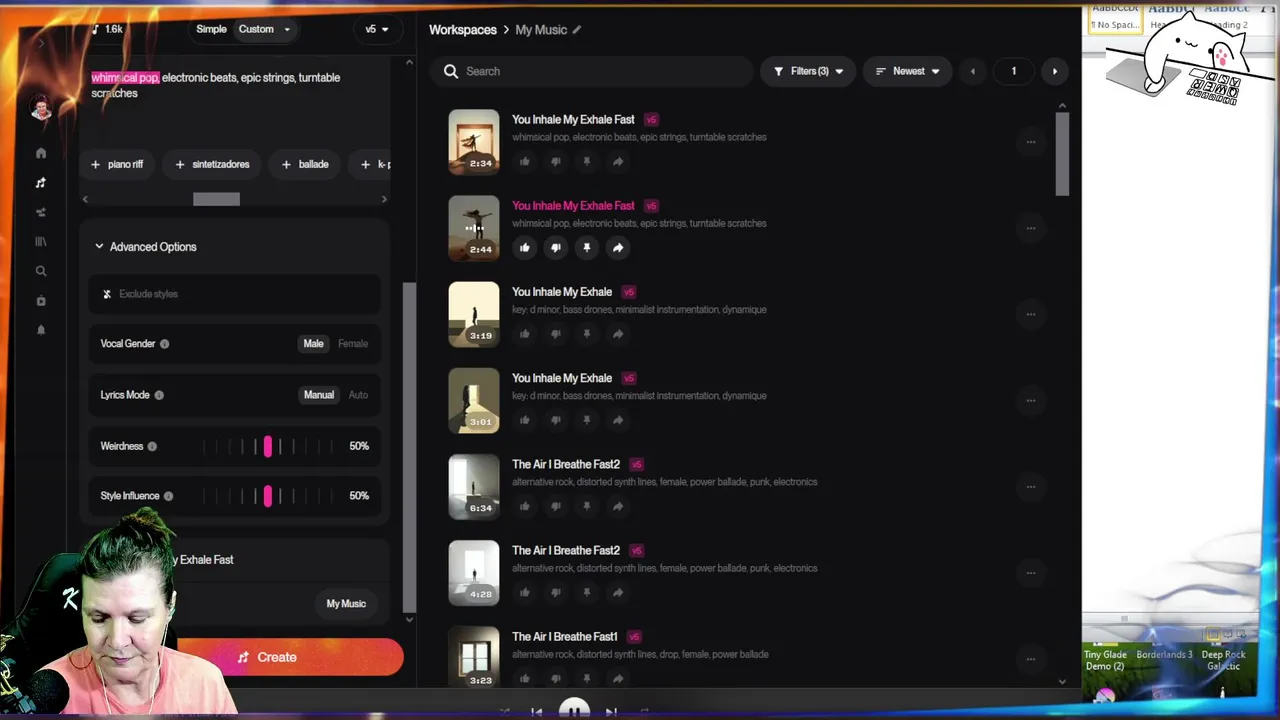Open the Home icon in left sidebar

pos(41,153)
